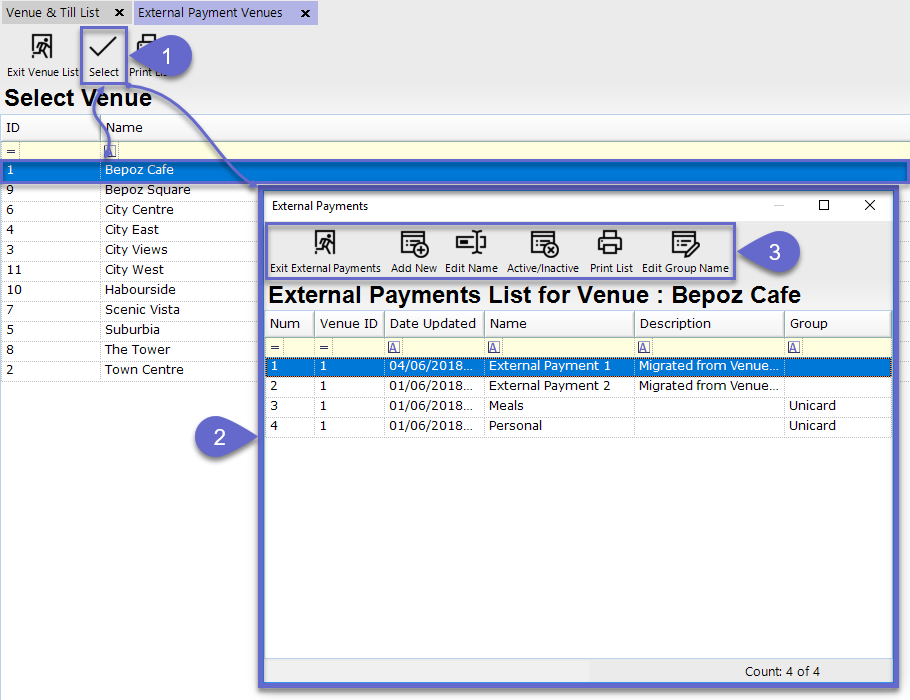Select the Habourside venue
Image resolution: width=910 pixels, height=700 pixels.
[x=139, y=290]
